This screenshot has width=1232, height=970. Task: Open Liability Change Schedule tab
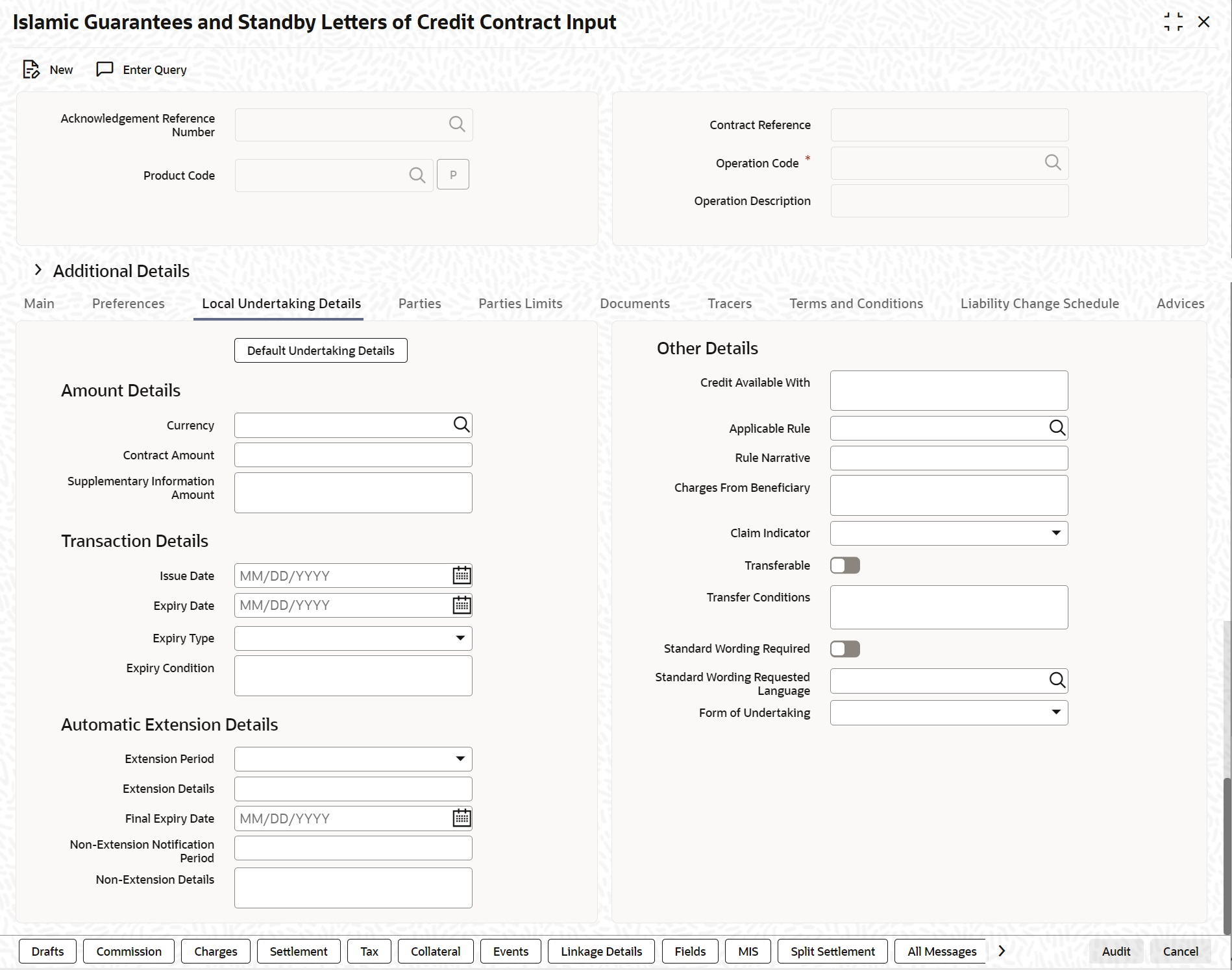pos(1040,304)
